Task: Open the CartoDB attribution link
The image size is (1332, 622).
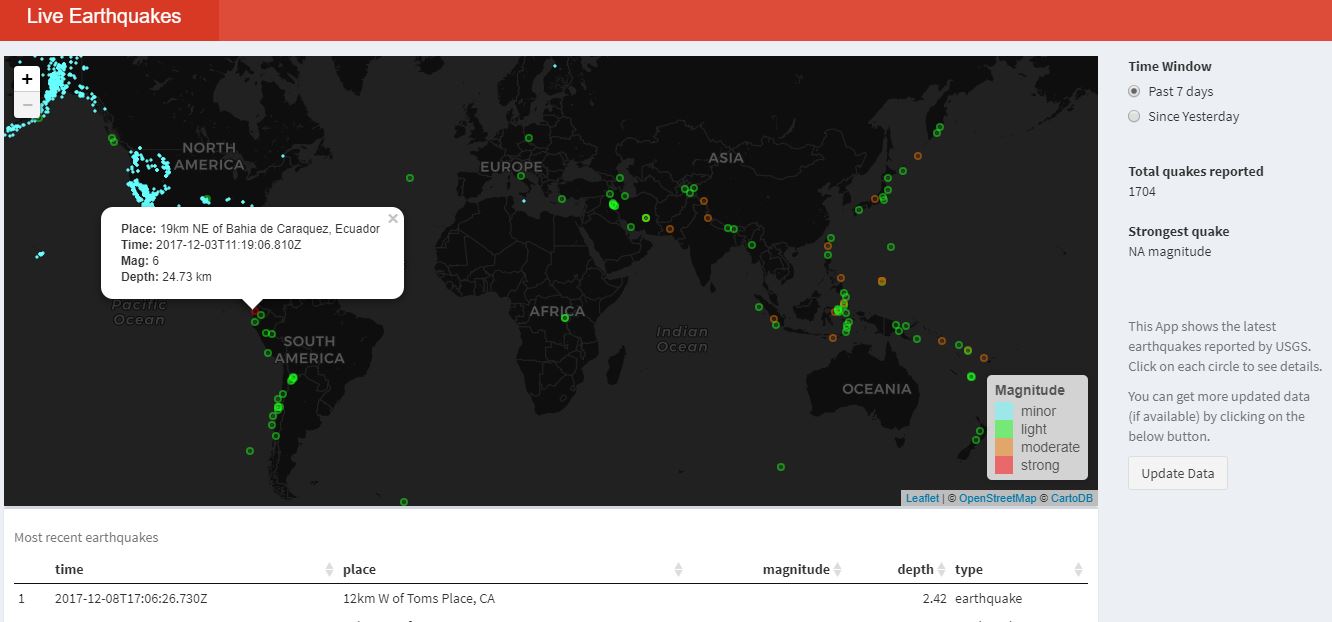Action: [1071, 498]
